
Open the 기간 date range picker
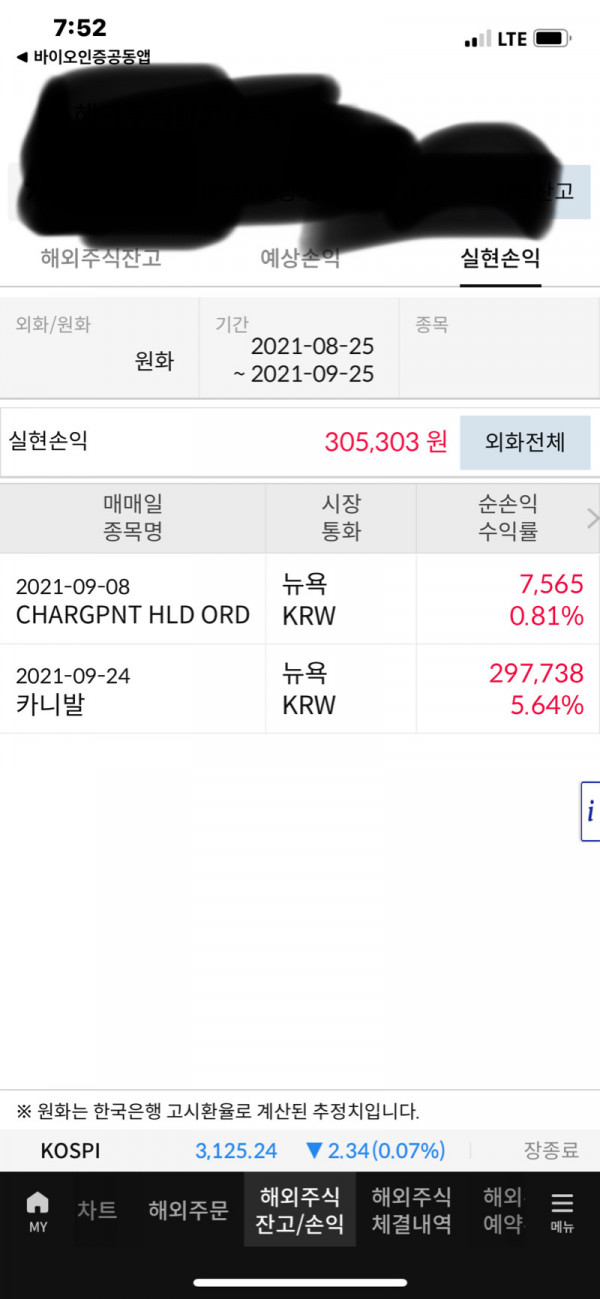pyautogui.click(x=300, y=347)
